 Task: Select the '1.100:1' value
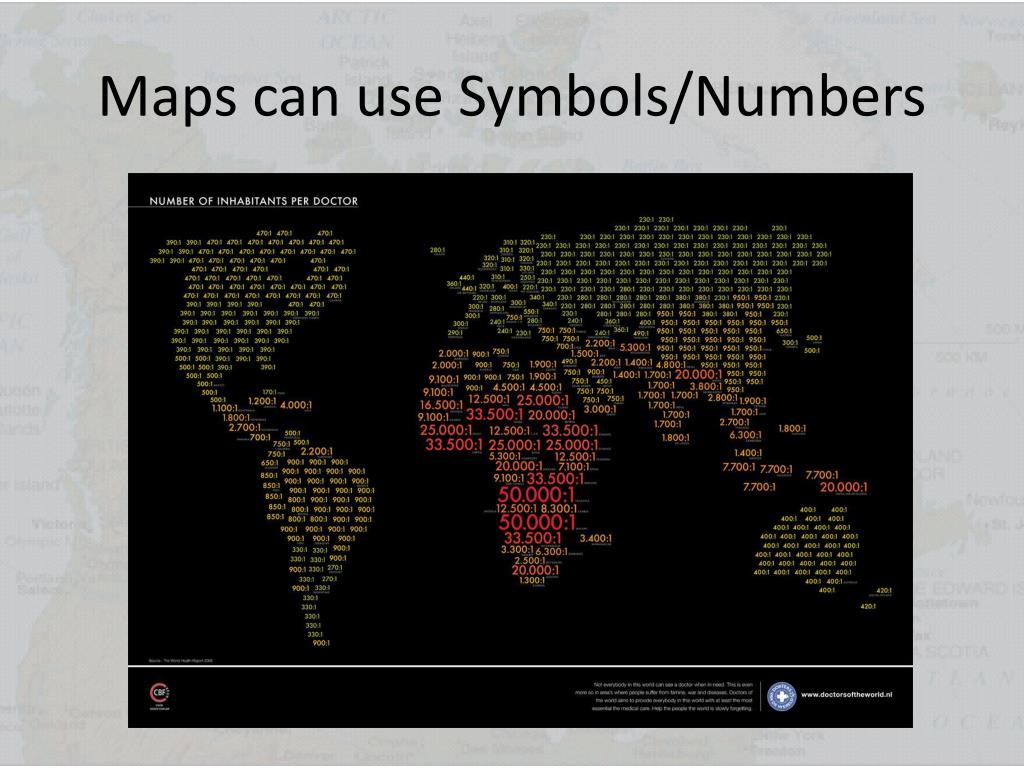click(225, 408)
